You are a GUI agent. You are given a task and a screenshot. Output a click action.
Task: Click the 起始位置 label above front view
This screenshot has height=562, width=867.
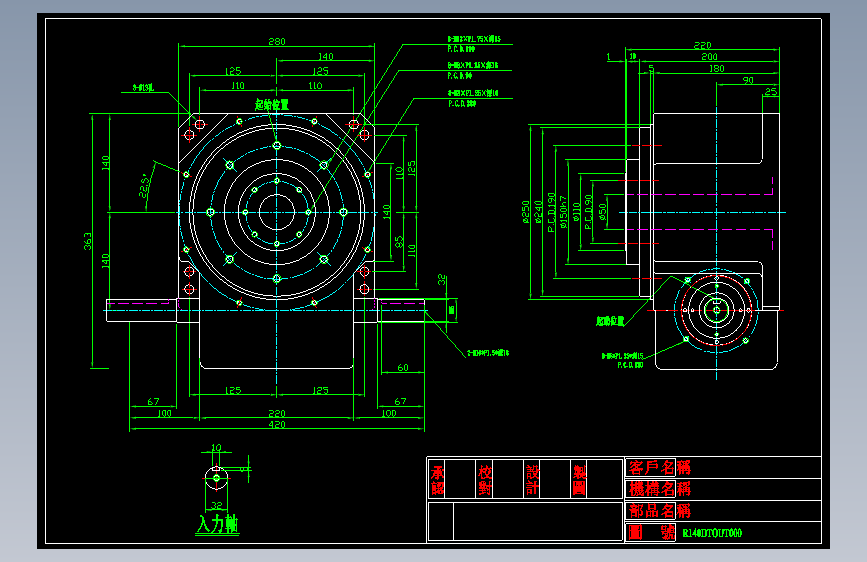271,105
